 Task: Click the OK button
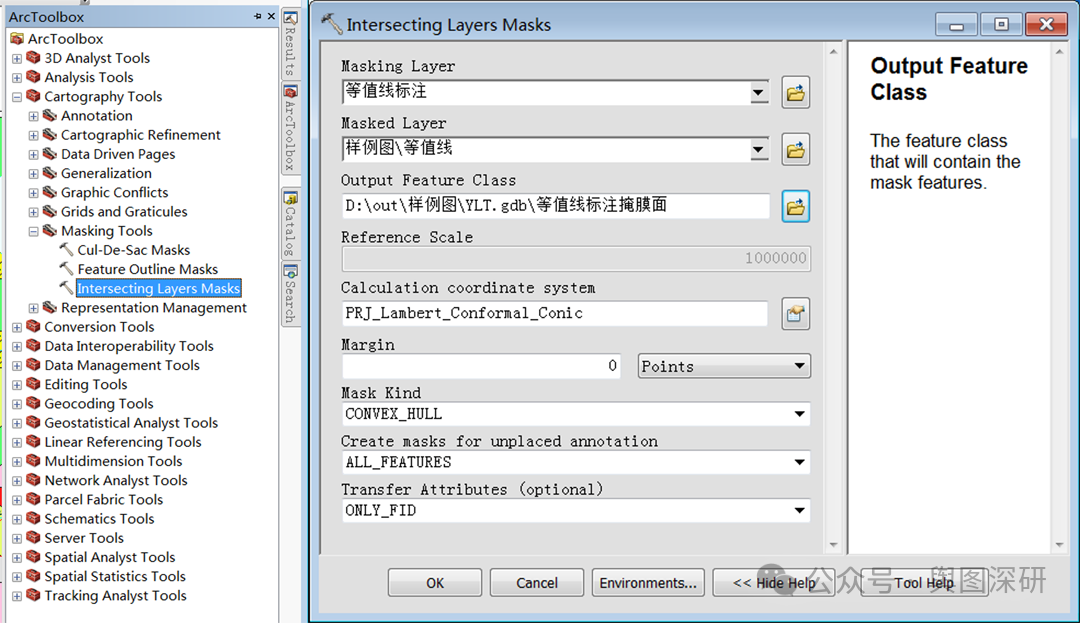435,583
